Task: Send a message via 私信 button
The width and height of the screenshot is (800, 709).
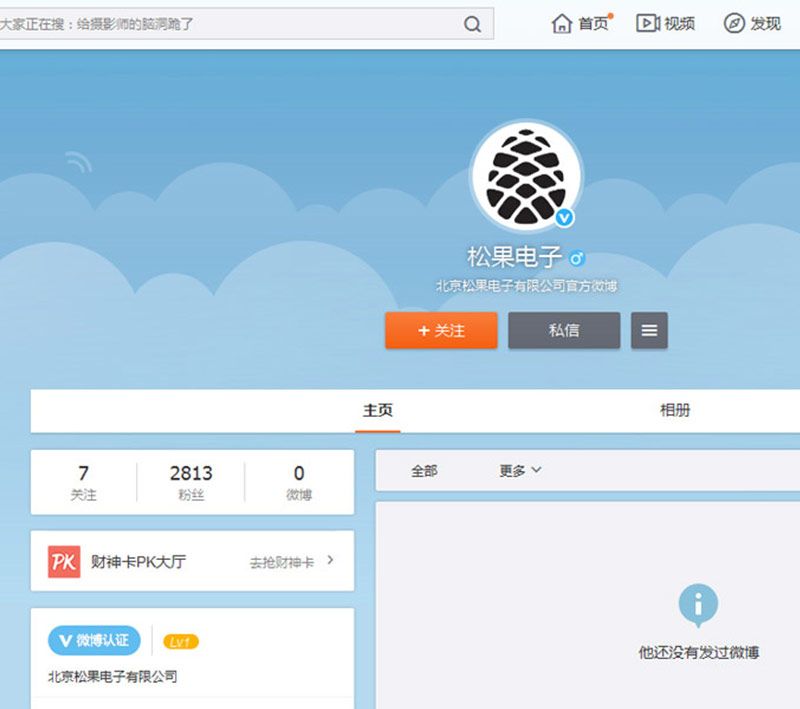Action: pos(564,331)
